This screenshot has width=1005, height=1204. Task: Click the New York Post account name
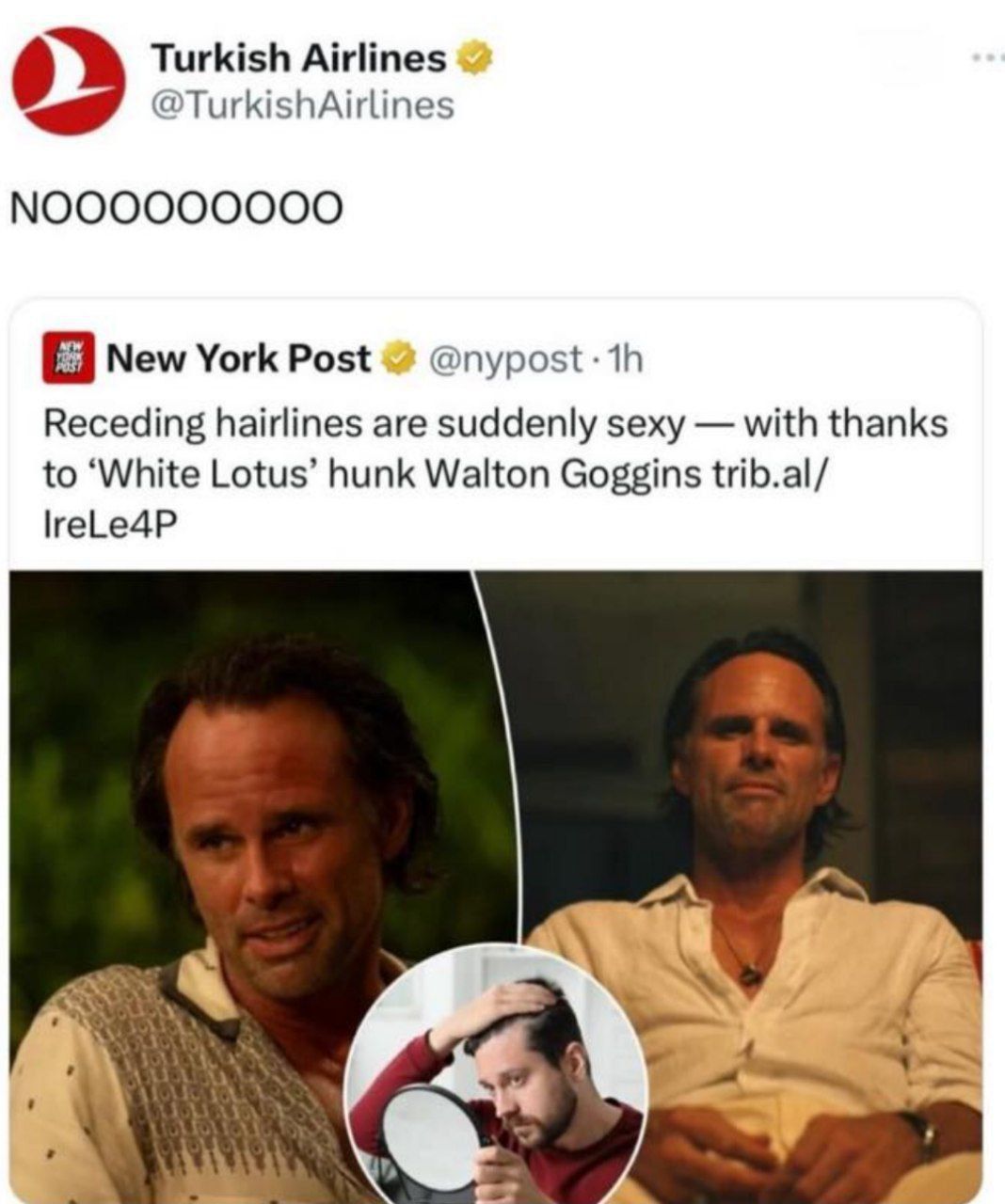point(239,358)
